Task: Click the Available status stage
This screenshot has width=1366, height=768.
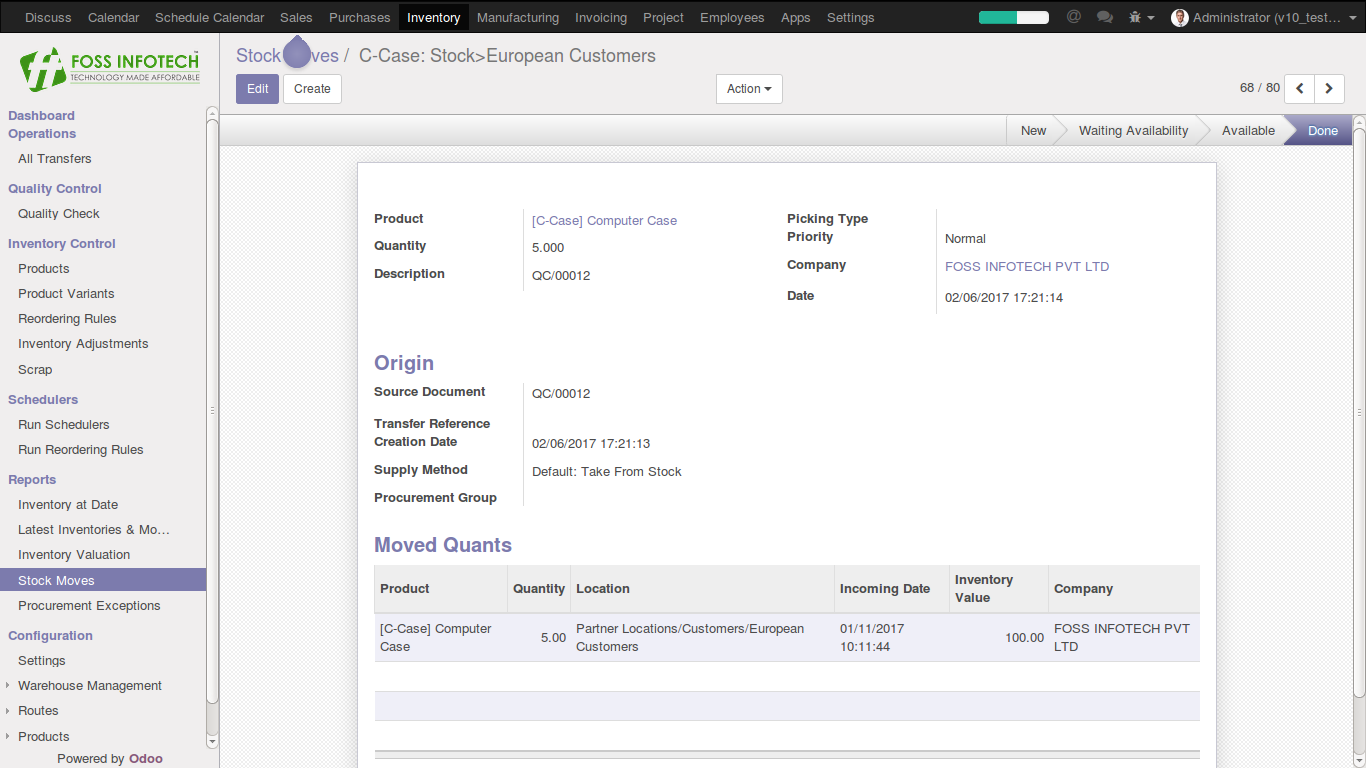Action: 1248,131
